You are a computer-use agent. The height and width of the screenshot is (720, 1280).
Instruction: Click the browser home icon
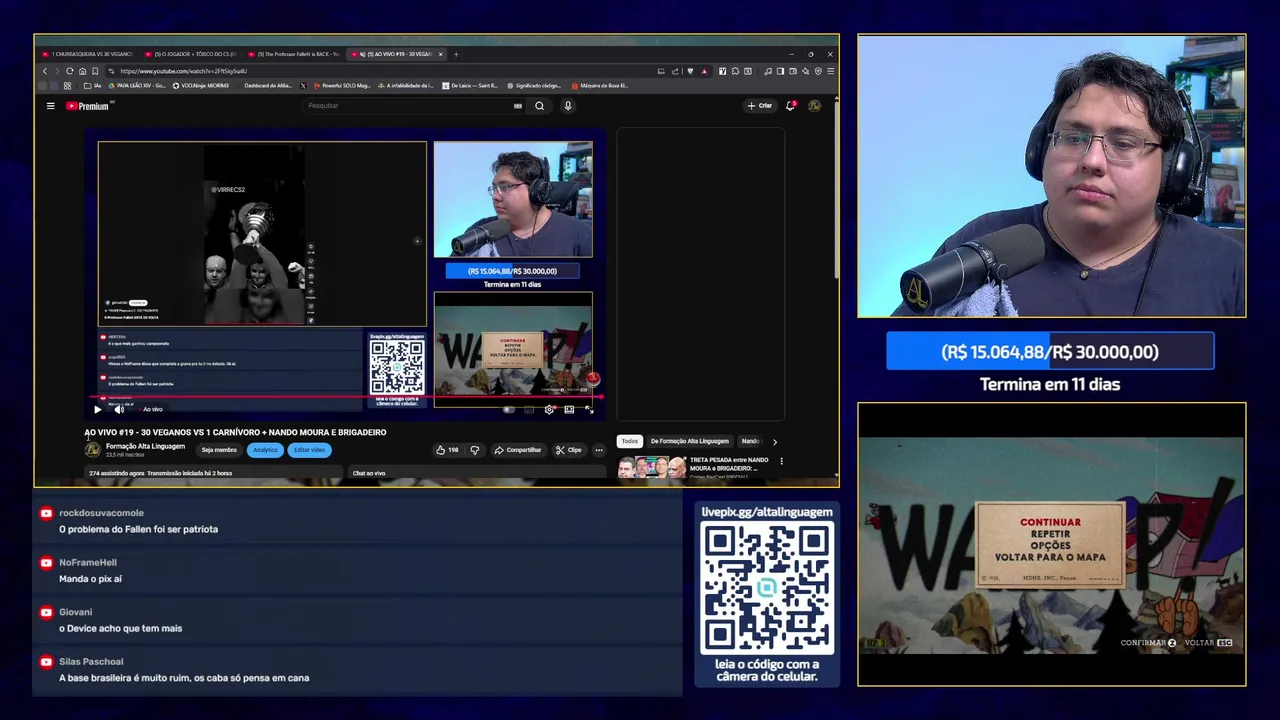click(82, 71)
